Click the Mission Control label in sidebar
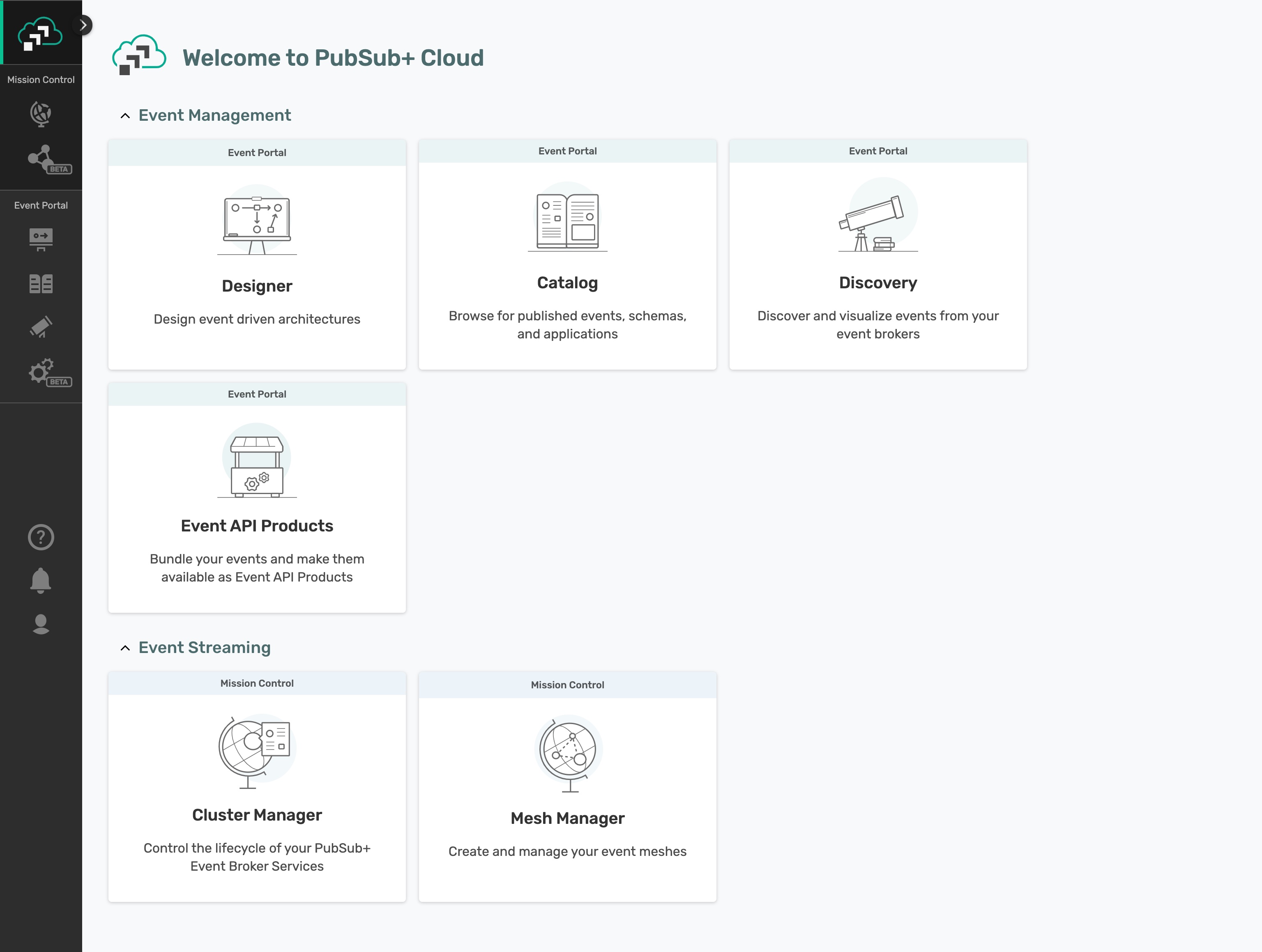Image resolution: width=1262 pixels, height=952 pixels. coord(41,79)
